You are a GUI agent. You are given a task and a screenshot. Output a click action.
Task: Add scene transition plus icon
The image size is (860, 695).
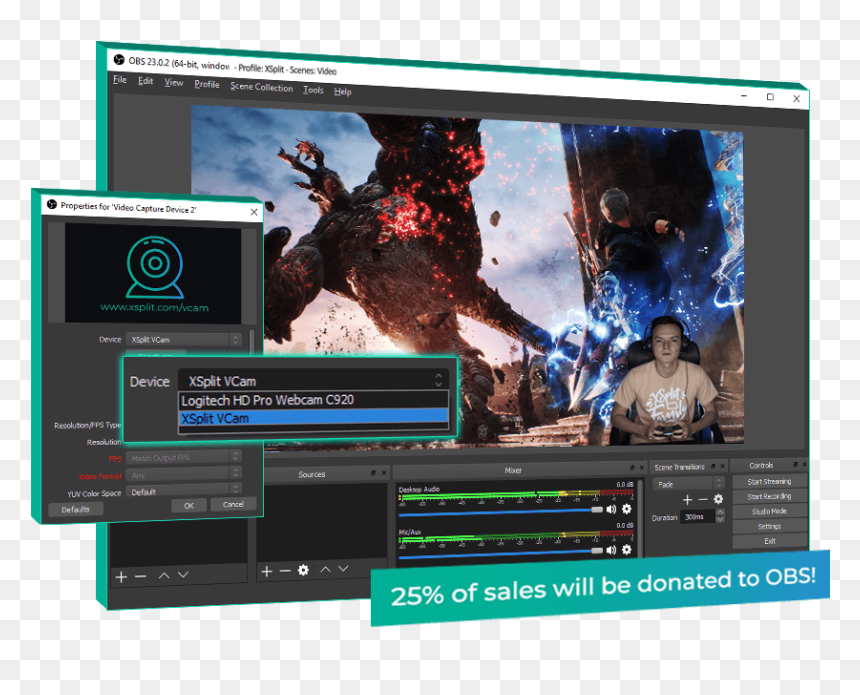tap(687, 500)
